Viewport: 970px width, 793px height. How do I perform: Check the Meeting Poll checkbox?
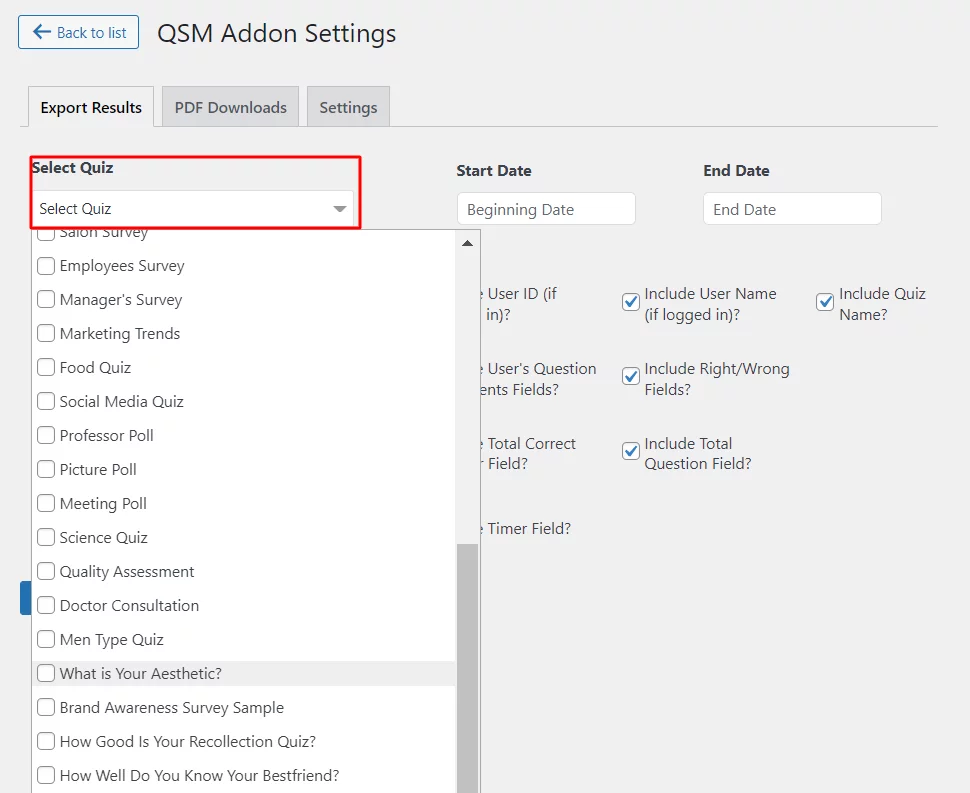[x=46, y=504]
